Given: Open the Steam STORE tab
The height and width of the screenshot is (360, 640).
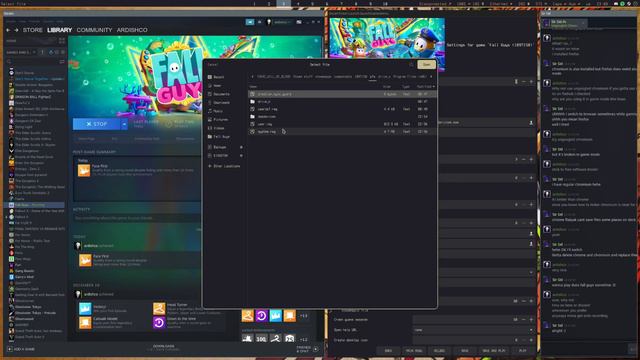Looking at the screenshot, I should coord(33,30).
